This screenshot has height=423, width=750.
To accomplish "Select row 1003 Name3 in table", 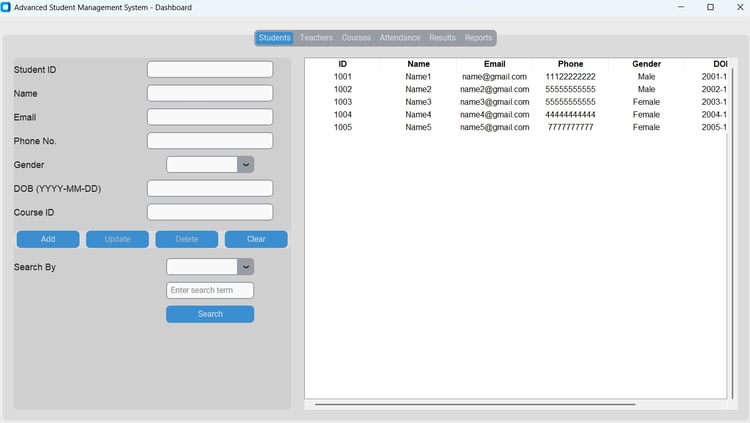I will click(x=516, y=102).
